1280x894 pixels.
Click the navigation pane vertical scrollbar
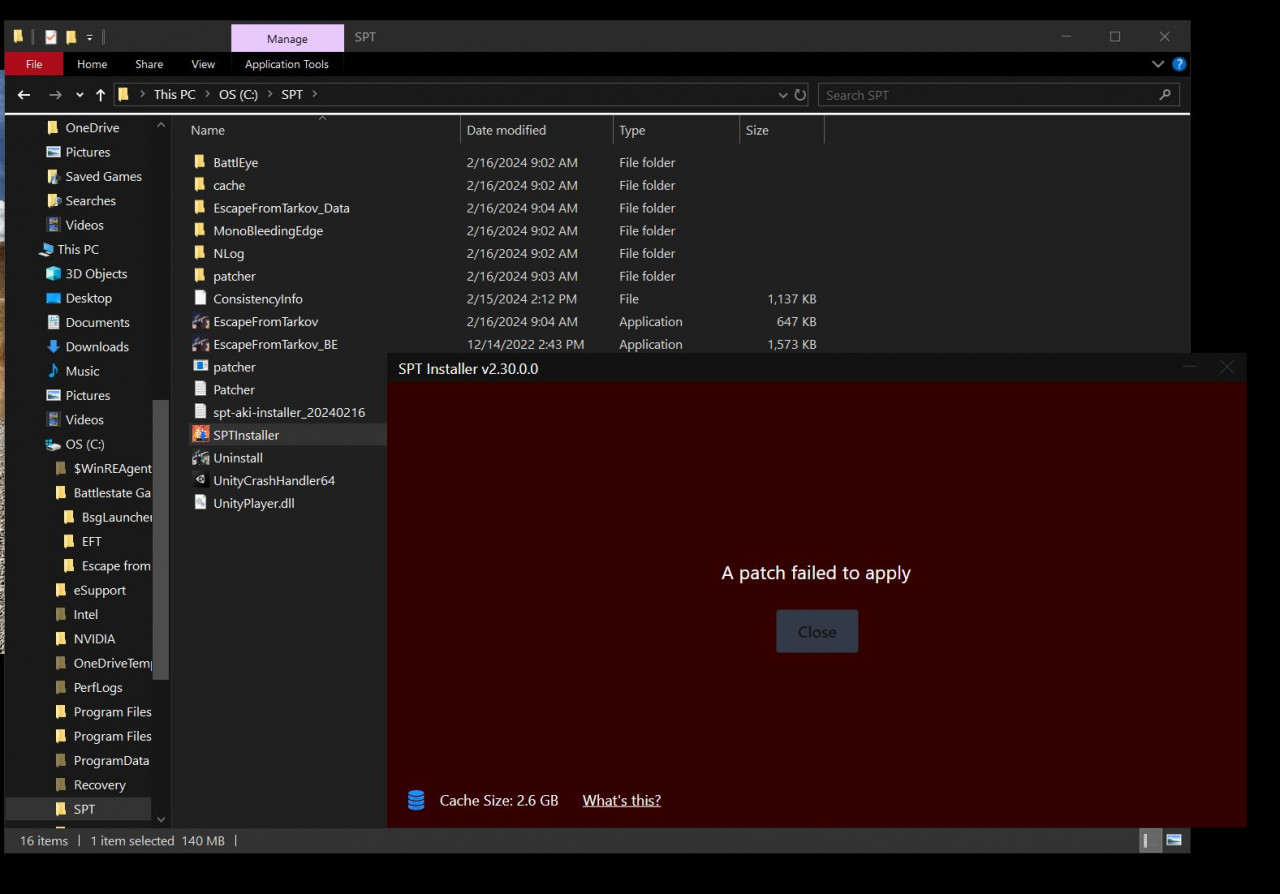point(160,540)
